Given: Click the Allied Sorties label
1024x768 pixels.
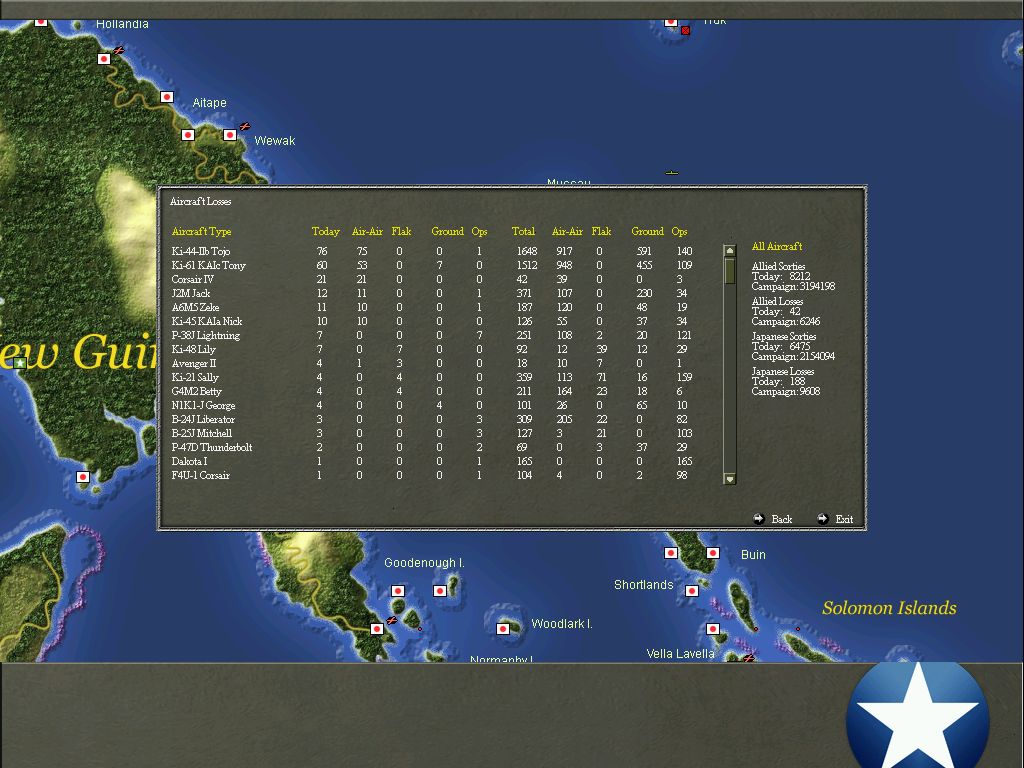Looking at the screenshot, I should [778, 266].
